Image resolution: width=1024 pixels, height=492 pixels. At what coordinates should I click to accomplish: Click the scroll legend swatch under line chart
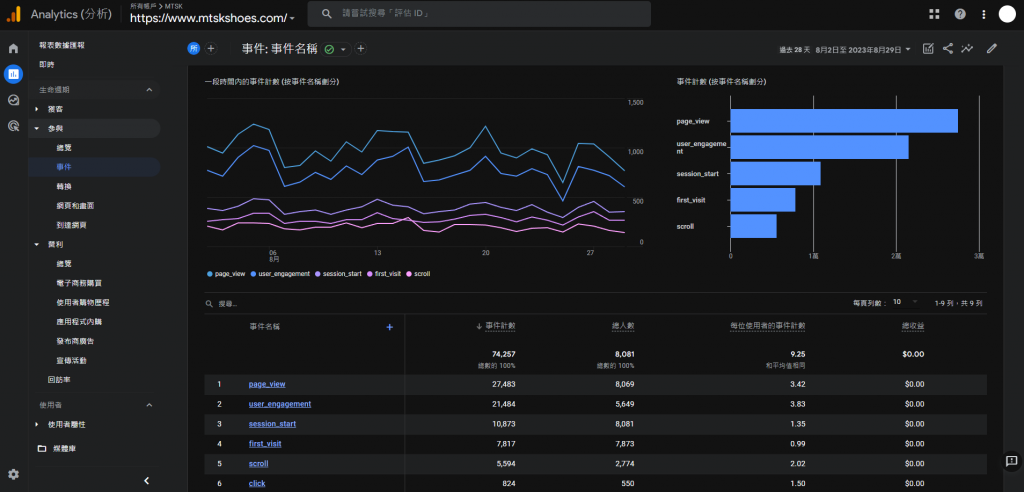[409, 274]
